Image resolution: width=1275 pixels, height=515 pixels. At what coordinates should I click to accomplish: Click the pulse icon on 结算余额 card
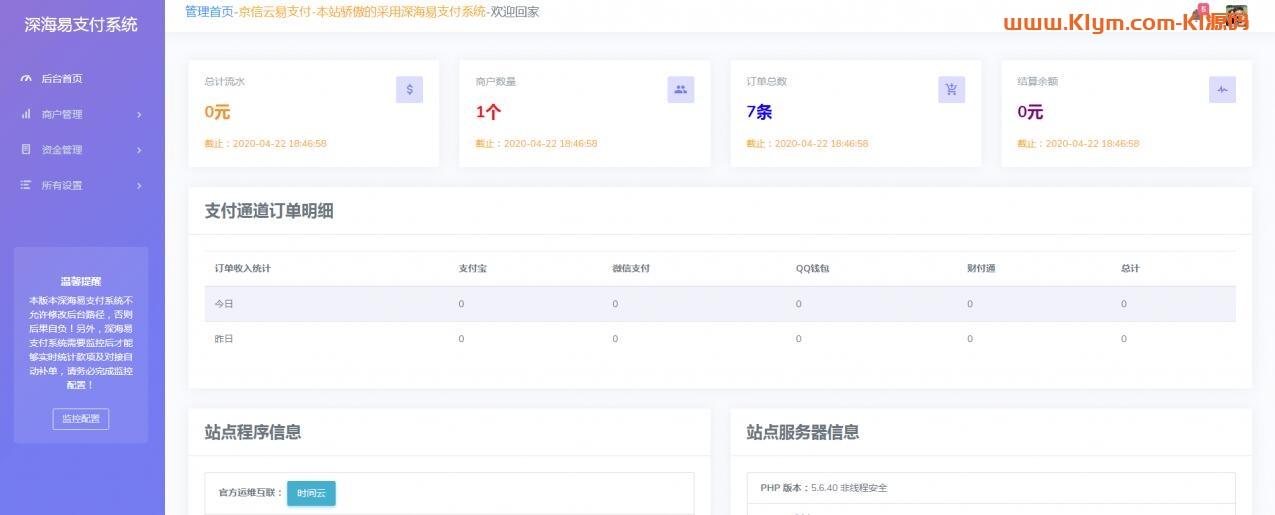click(1222, 89)
